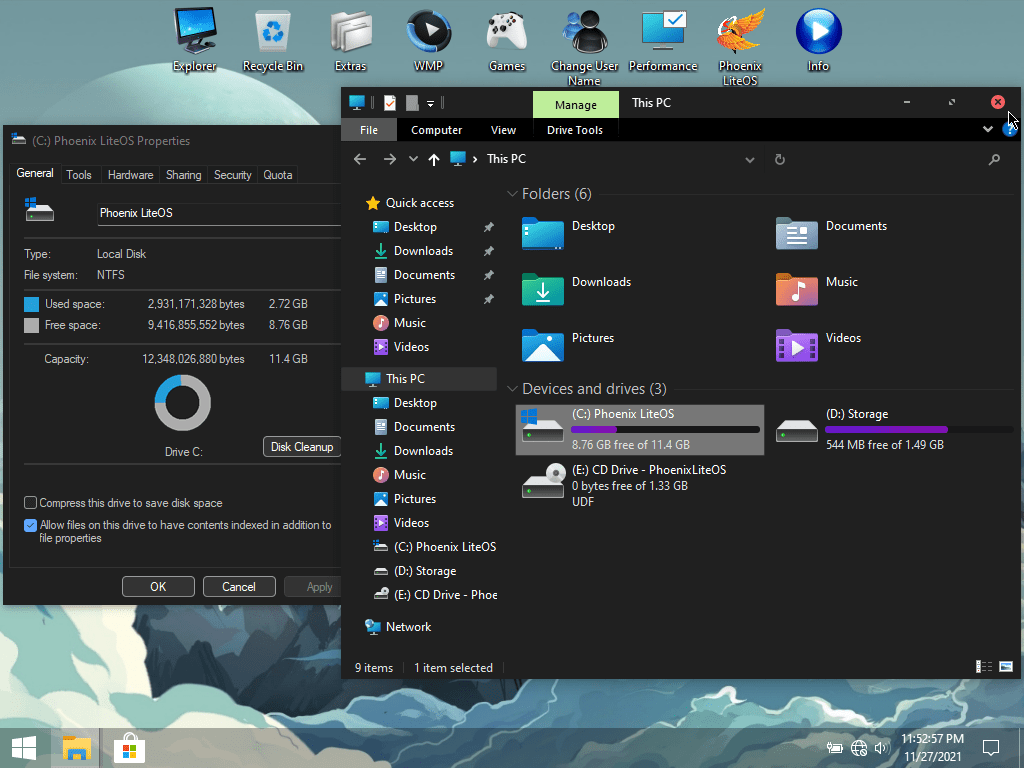
Task: Expand the ribbon with the chevron arrow
Action: pos(987,129)
